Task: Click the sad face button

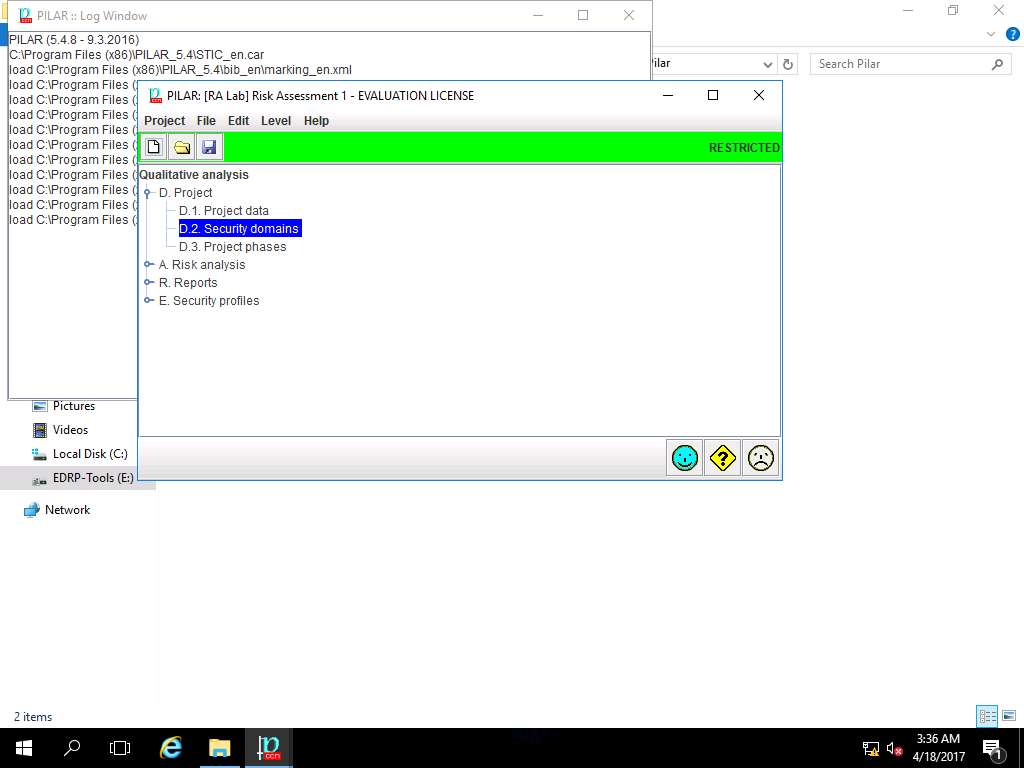Action: coord(760,458)
